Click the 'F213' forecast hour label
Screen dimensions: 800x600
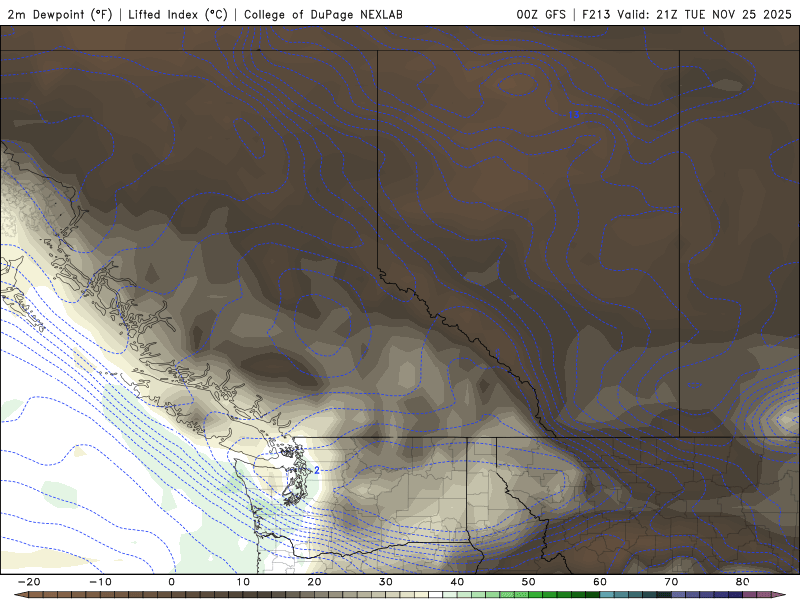pos(596,14)
